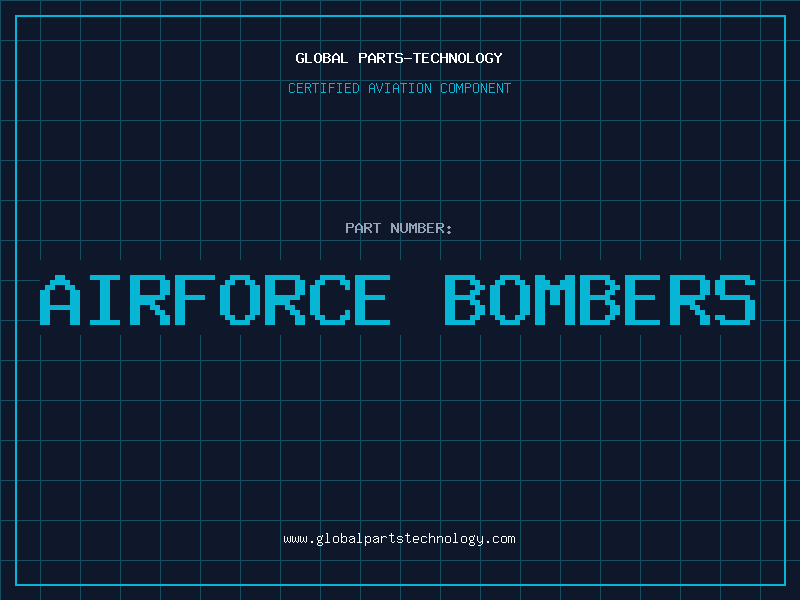Click the word AVIATION in the subtitle
This screenshot has height=600, width=800.
coord(400,88)
